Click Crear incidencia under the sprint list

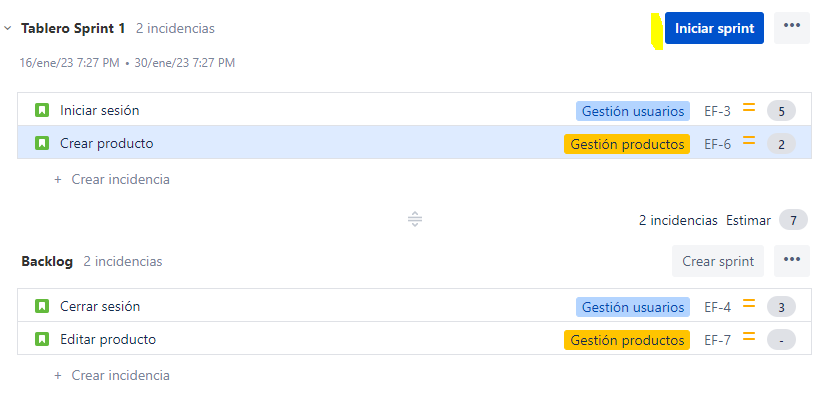pyautogui.click(x=112, y=179)
